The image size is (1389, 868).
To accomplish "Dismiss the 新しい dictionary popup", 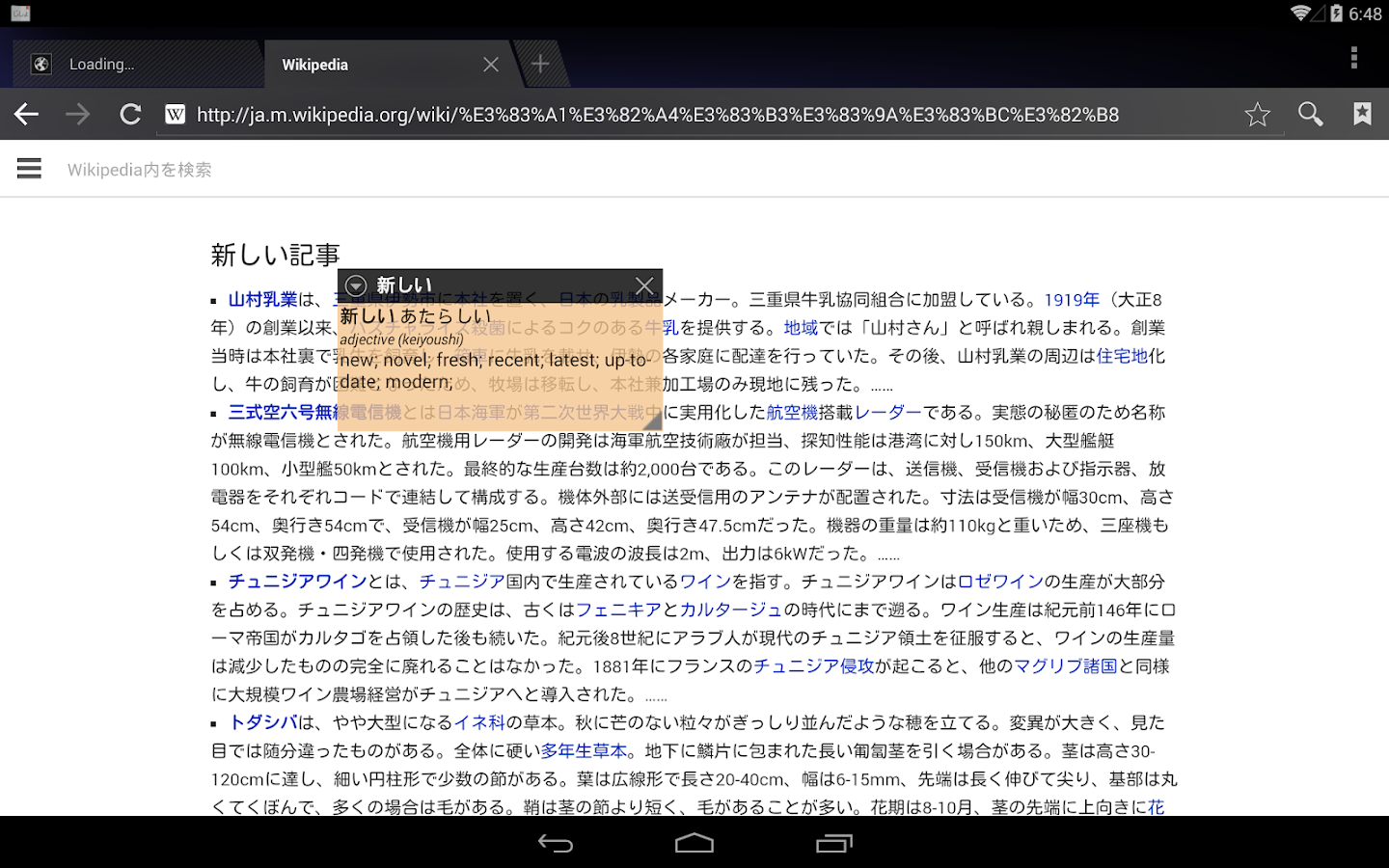I will pyautogui.click(x=644, y=285).
